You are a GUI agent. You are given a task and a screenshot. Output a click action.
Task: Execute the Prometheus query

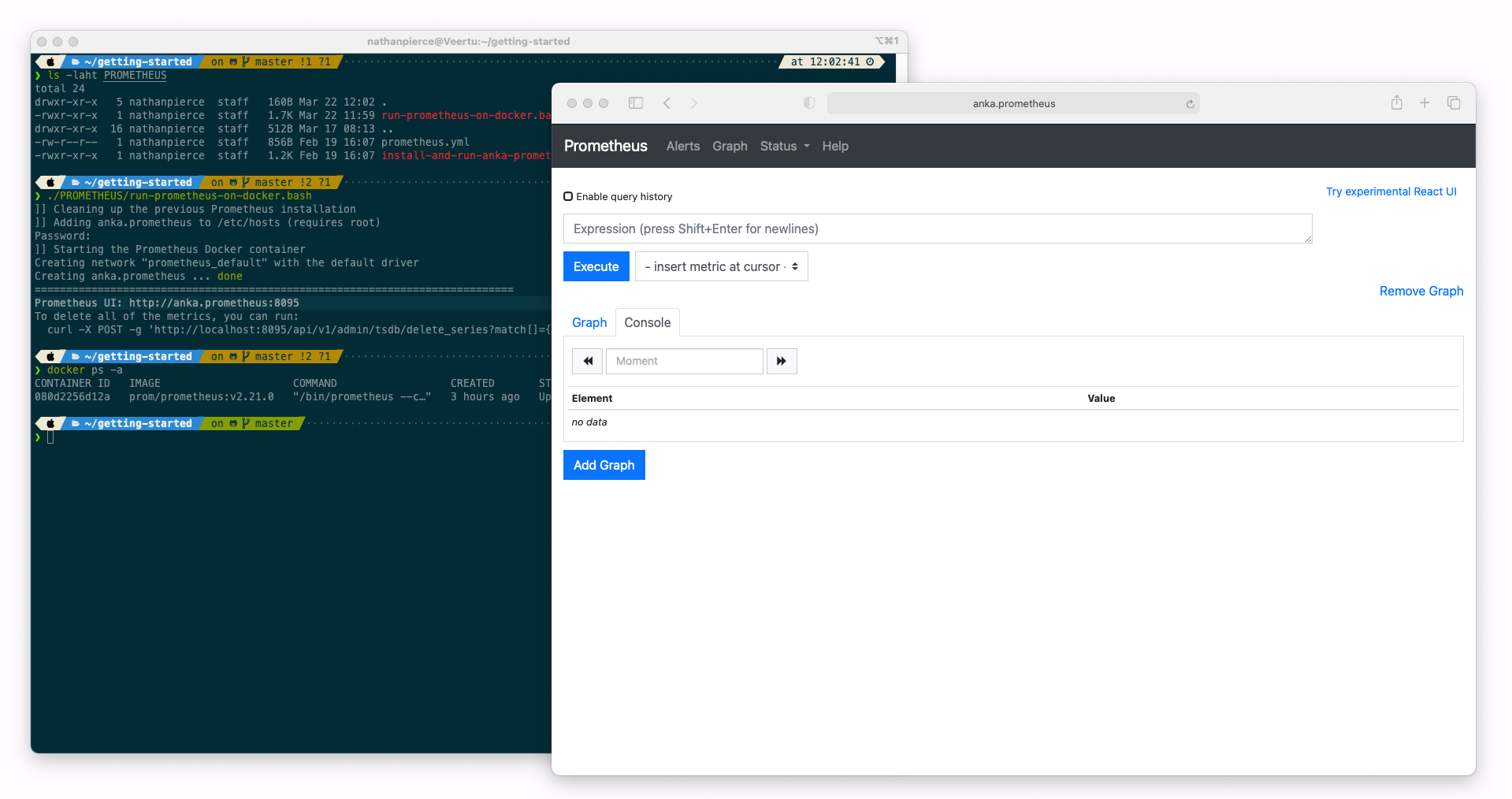(596, 266)
